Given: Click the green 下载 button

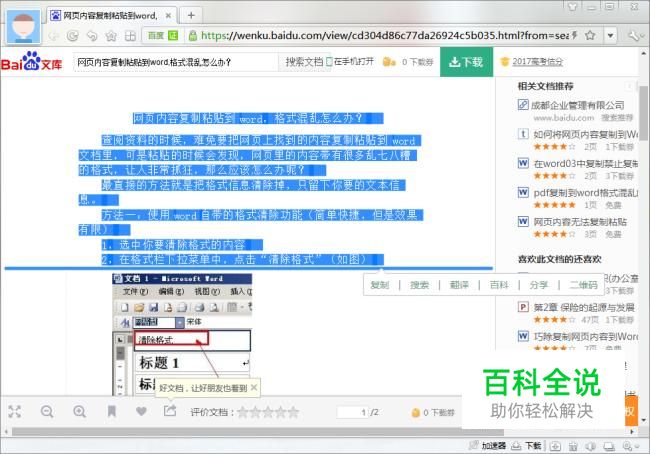Looking at the screenshot, I should tap(466, 62).
